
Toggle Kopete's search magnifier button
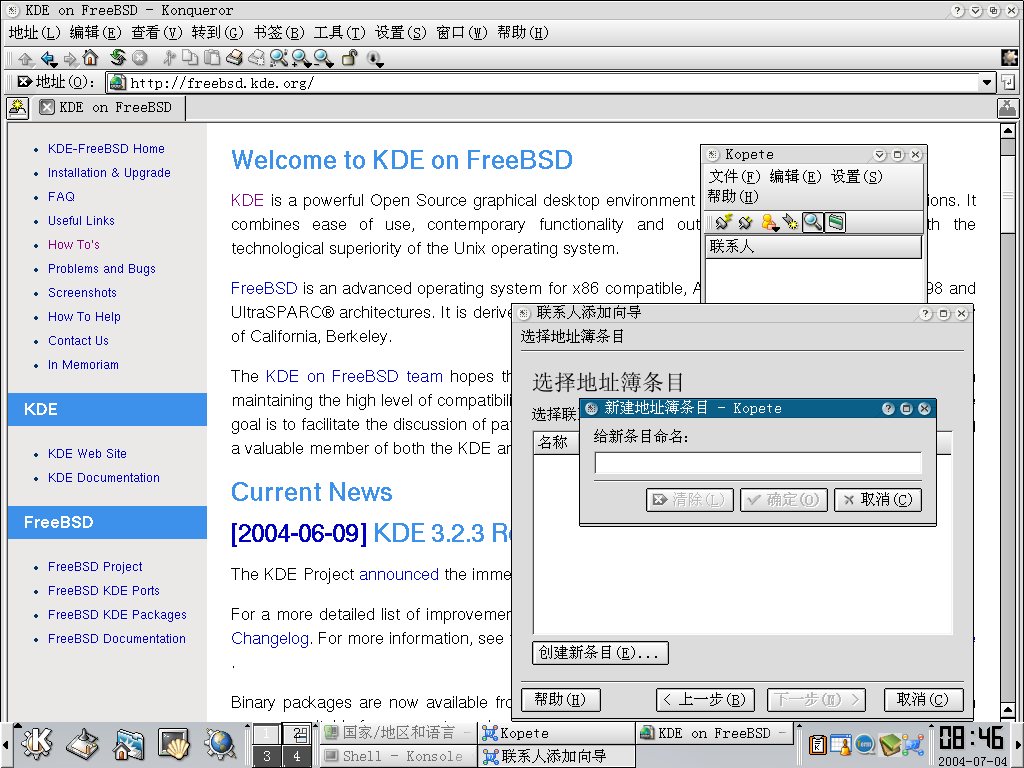pos(812,223)
